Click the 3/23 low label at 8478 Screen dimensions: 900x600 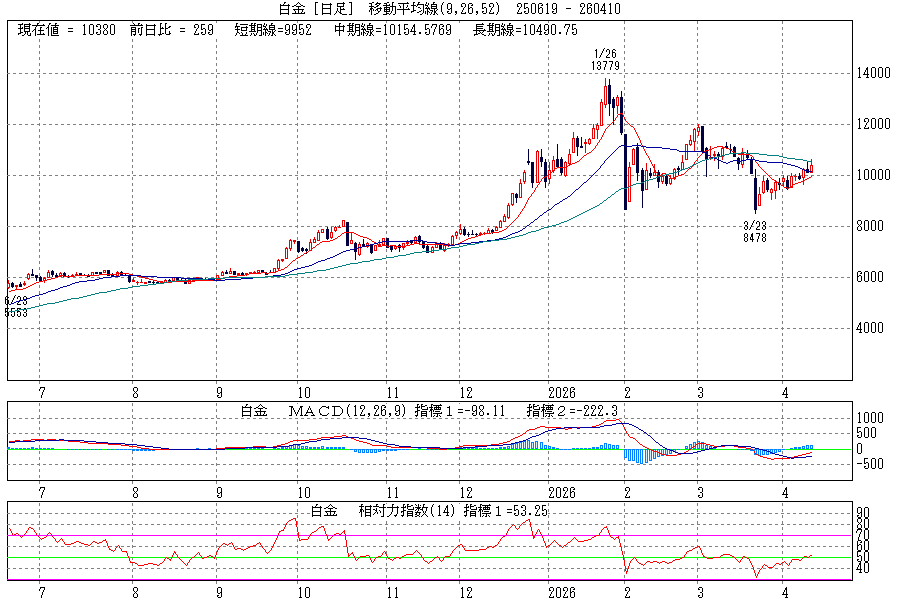click(x=755, y=232)
